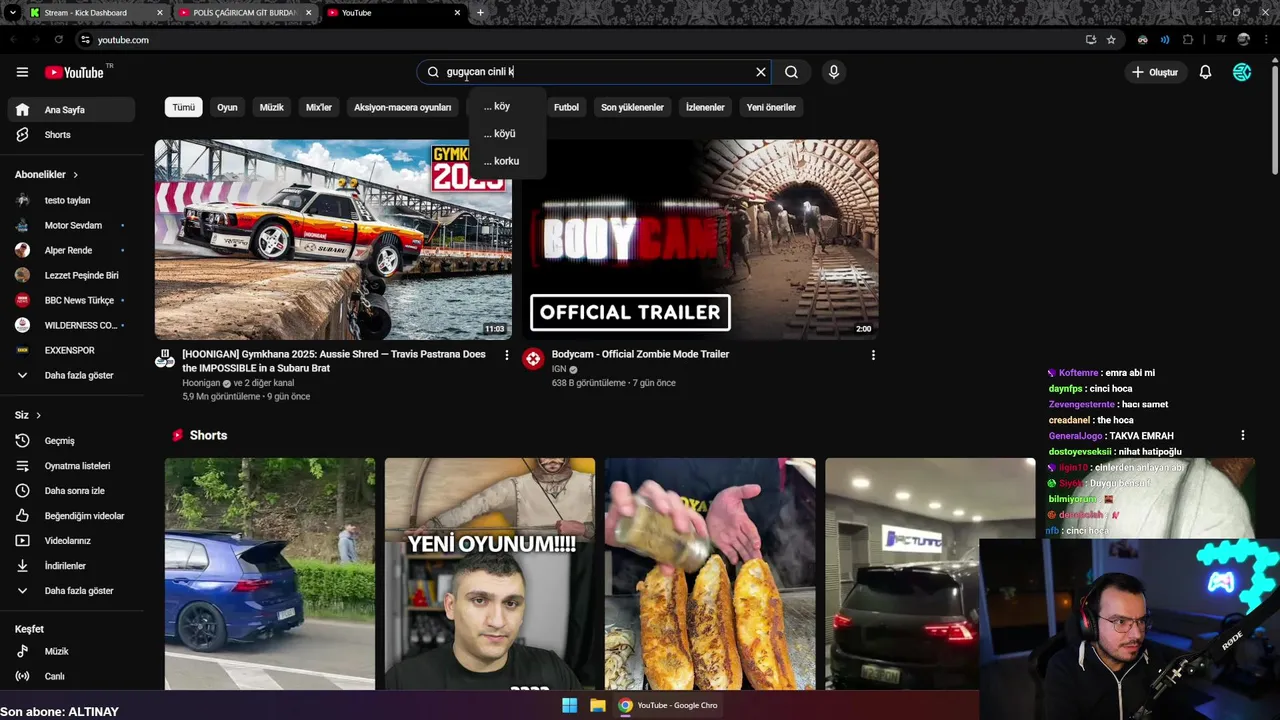Open File Explorer from the taskbar
The image size is (1280, 720).
click(598, 705)
